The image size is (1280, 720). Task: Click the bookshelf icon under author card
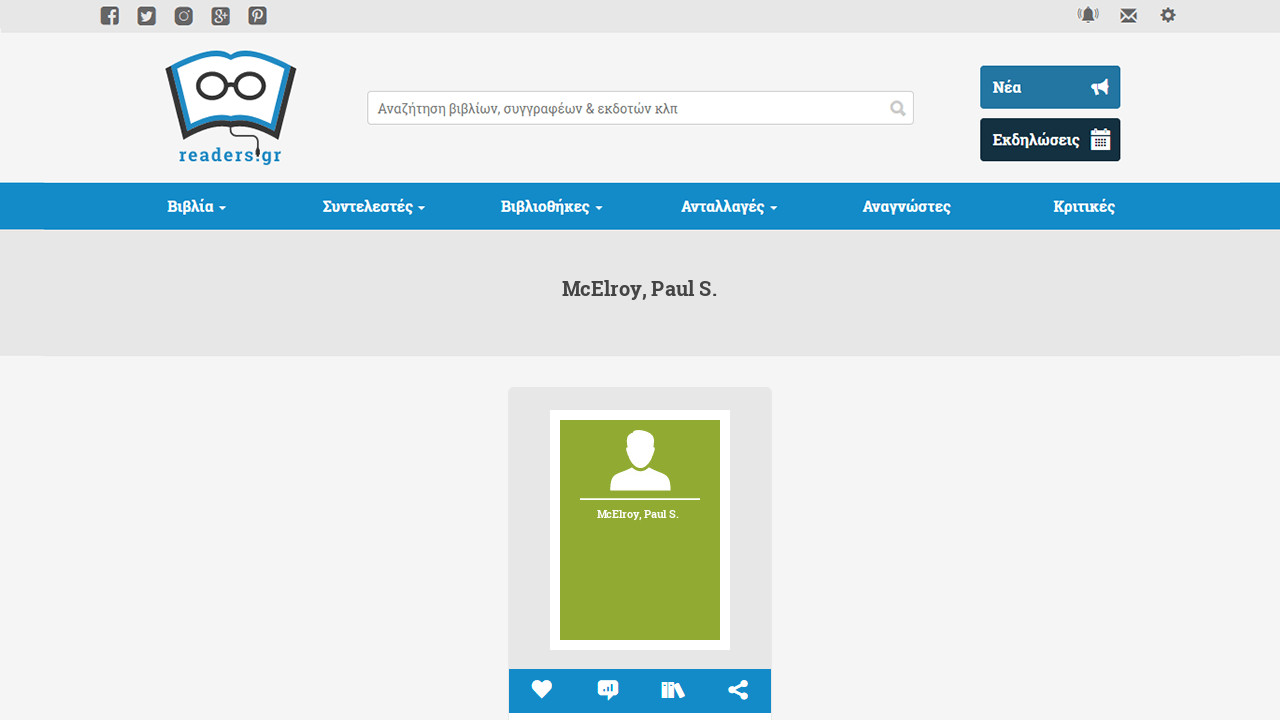(673, 690)
